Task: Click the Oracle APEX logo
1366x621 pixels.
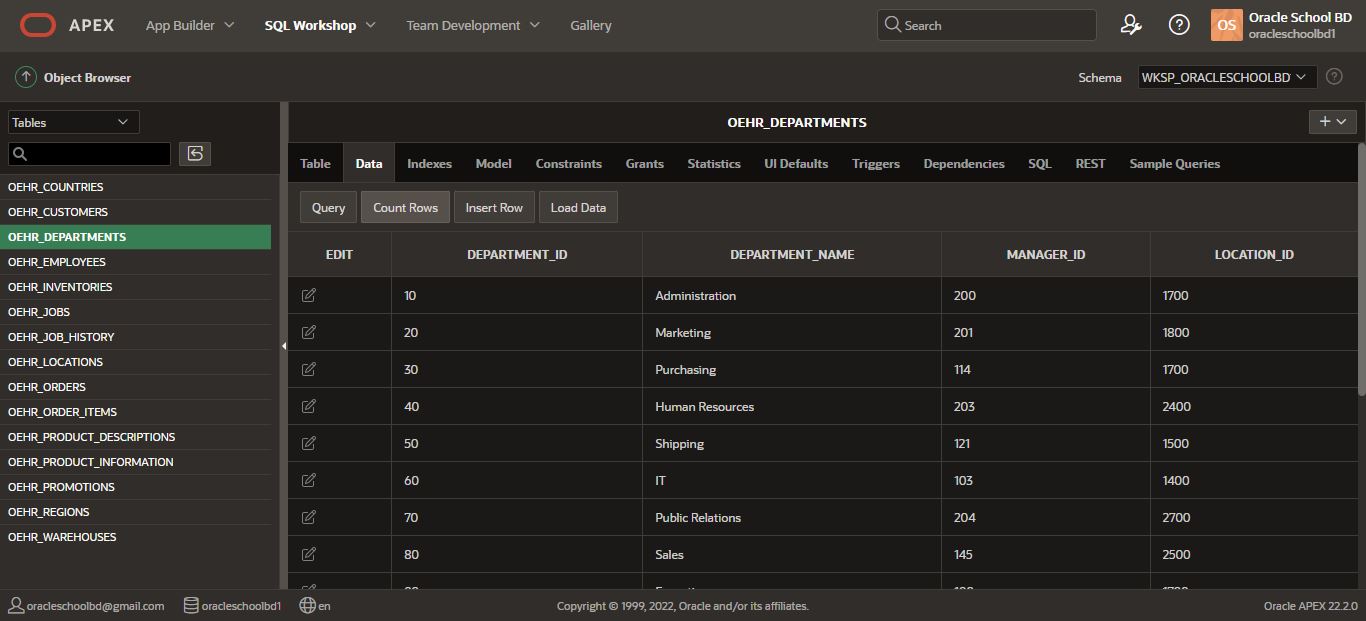Action: (x=67, y=25)
